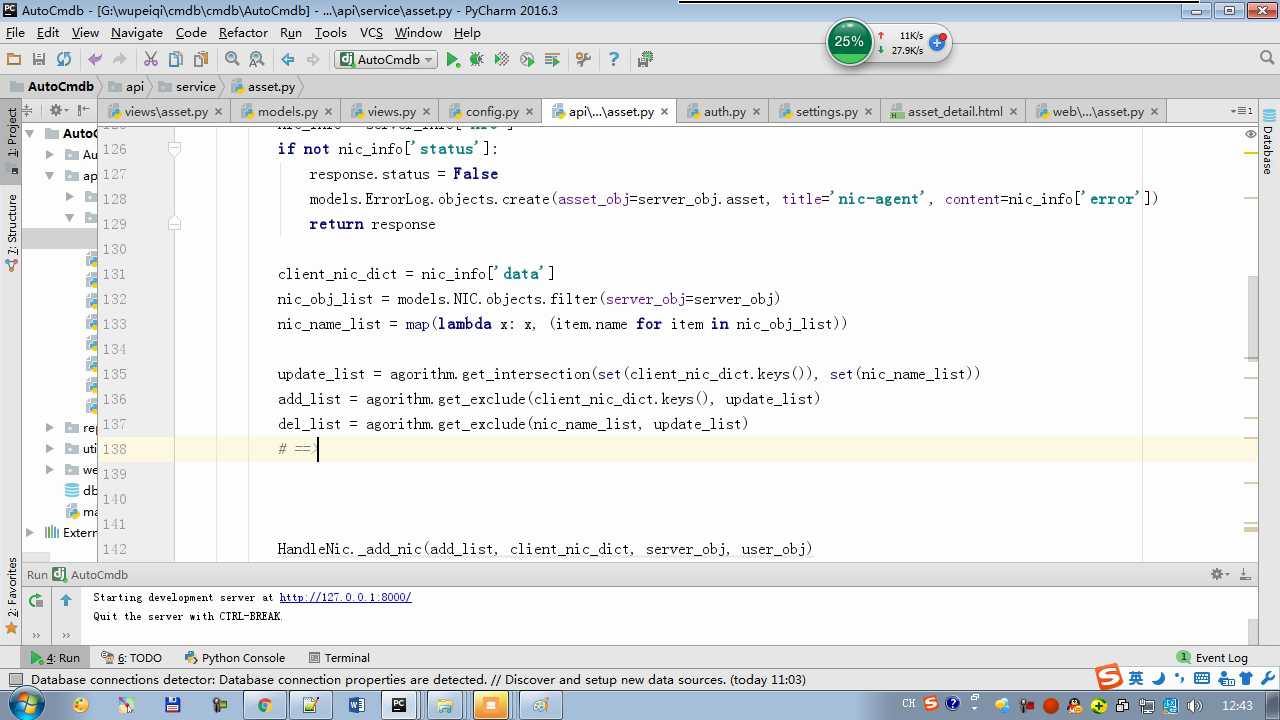Click the Profile icon in toolbar
The height and width of the screenshot is (720, 1280).
(x=527, y=60)
